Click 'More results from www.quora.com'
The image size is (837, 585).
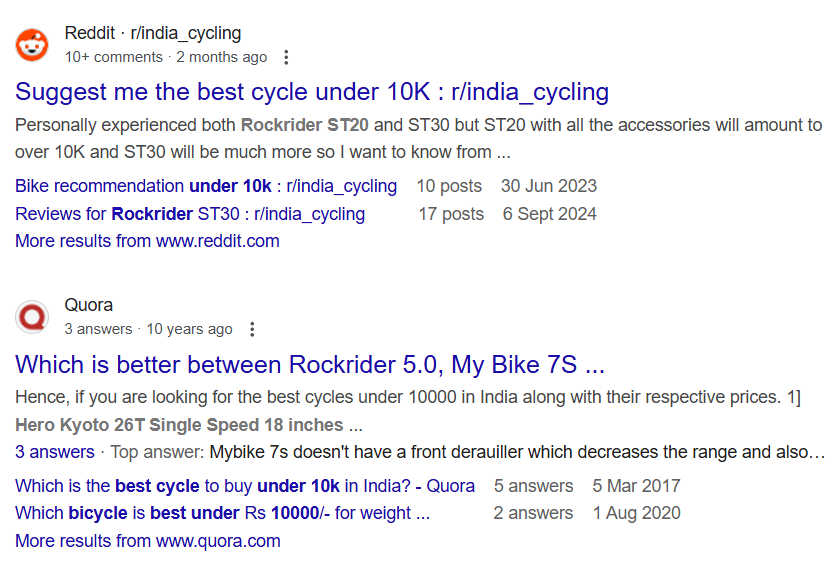[147, 541]
